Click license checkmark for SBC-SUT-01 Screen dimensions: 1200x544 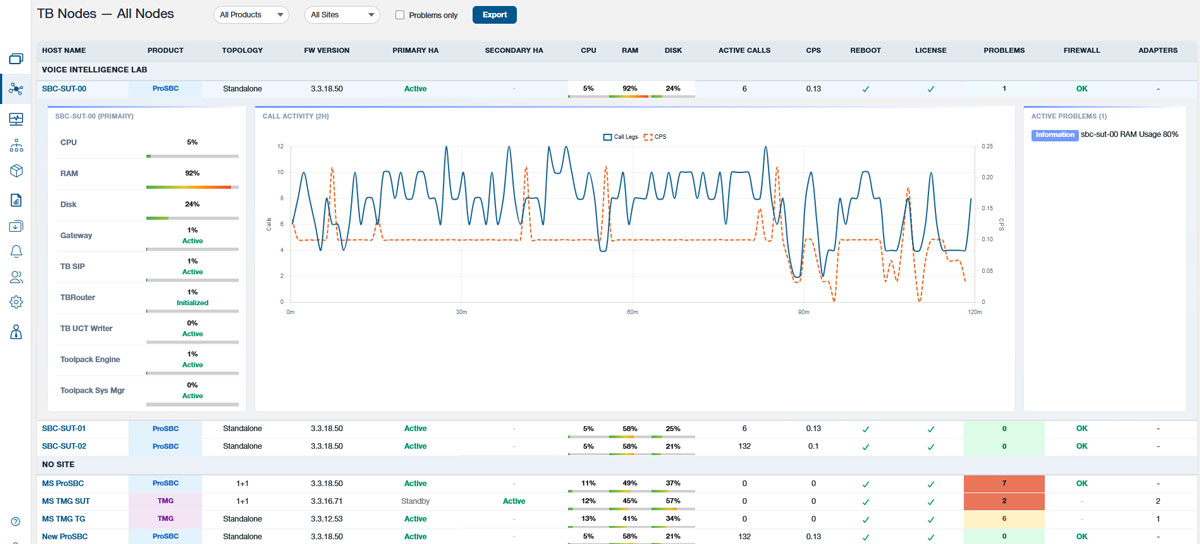tap(930, 429)
